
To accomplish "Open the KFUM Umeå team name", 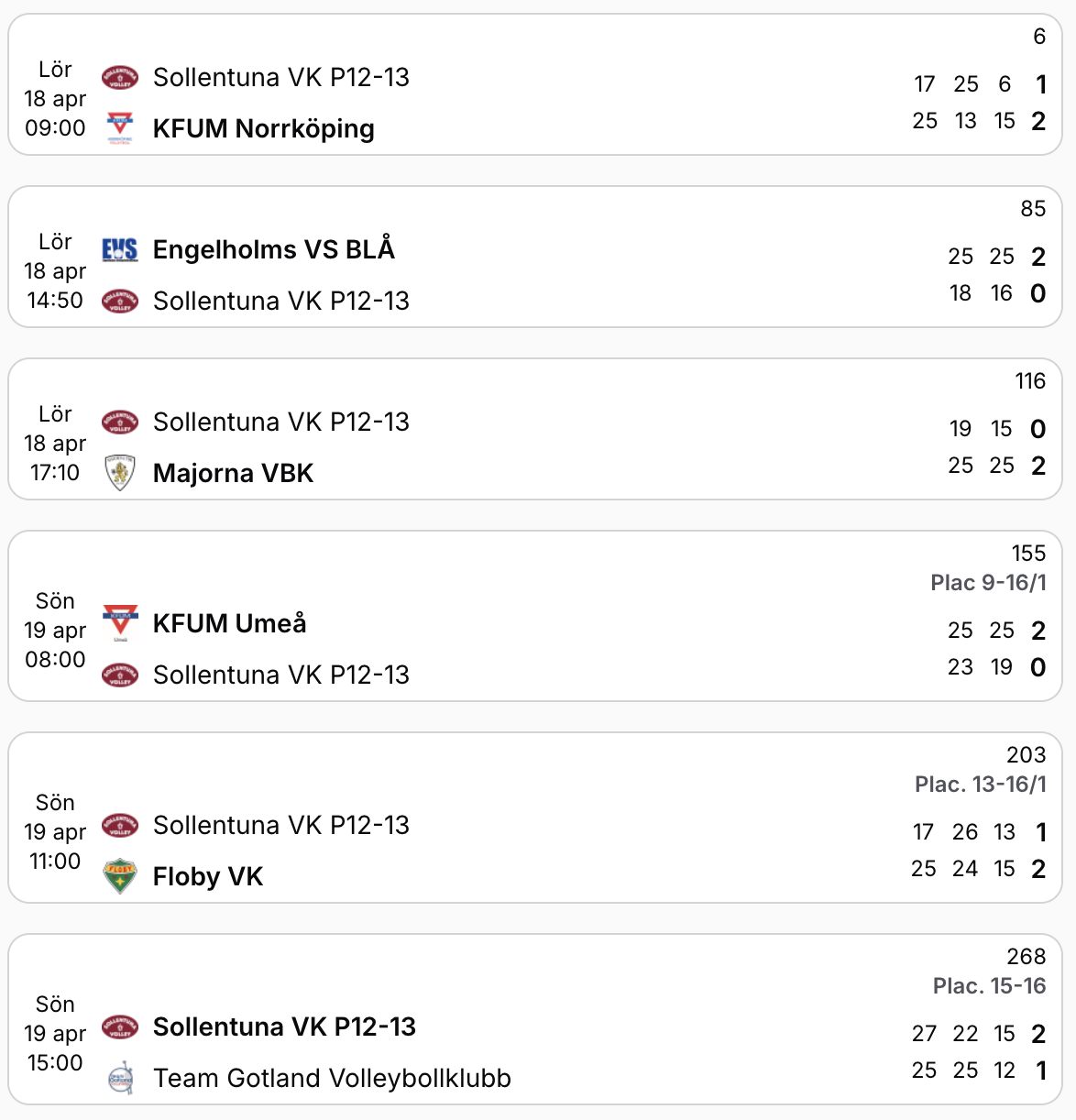I will tap(229, 623).
